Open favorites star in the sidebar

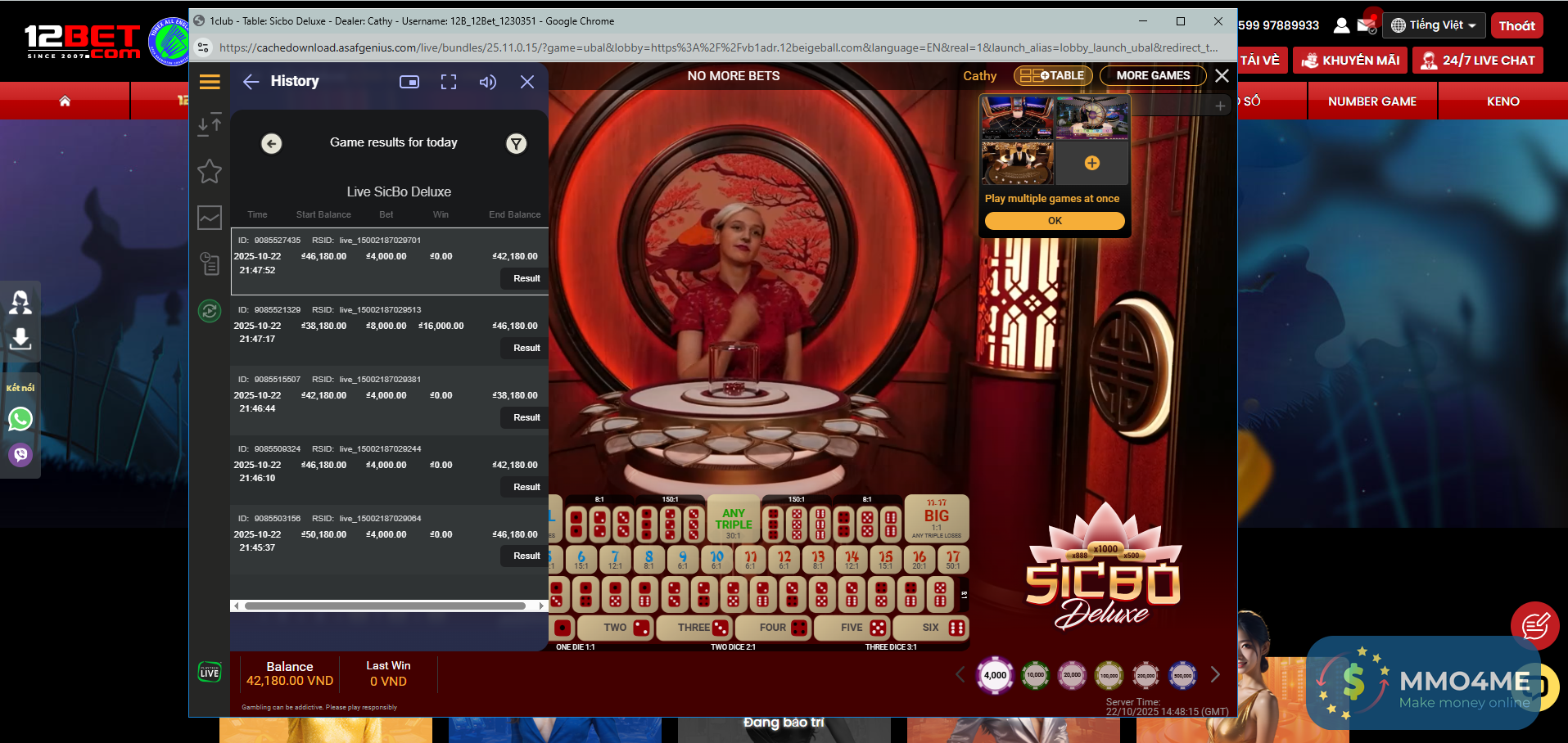point(210,171)
